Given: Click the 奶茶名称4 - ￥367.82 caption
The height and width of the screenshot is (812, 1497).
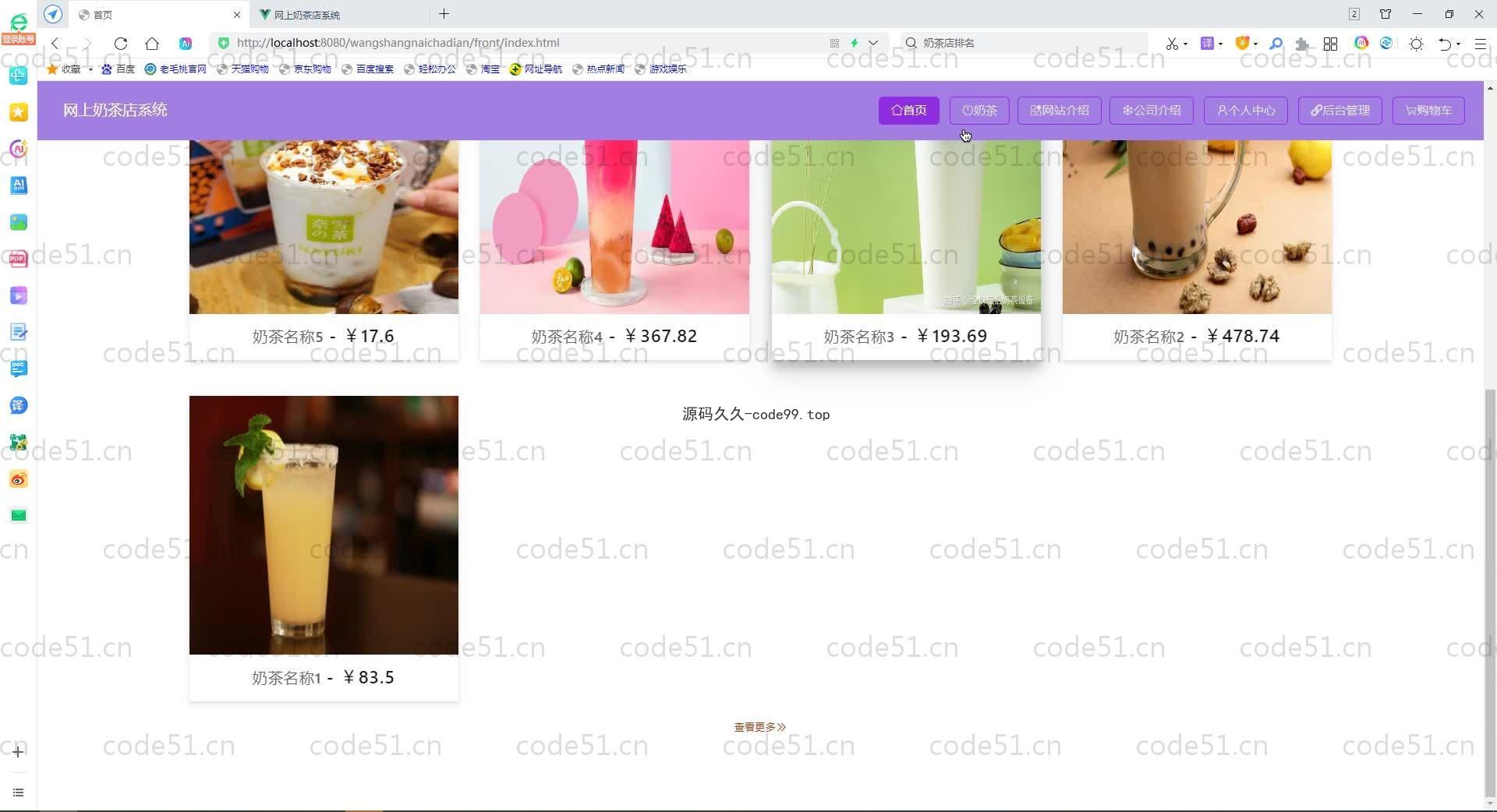Looking at the screenshot, I should (614, 337).
